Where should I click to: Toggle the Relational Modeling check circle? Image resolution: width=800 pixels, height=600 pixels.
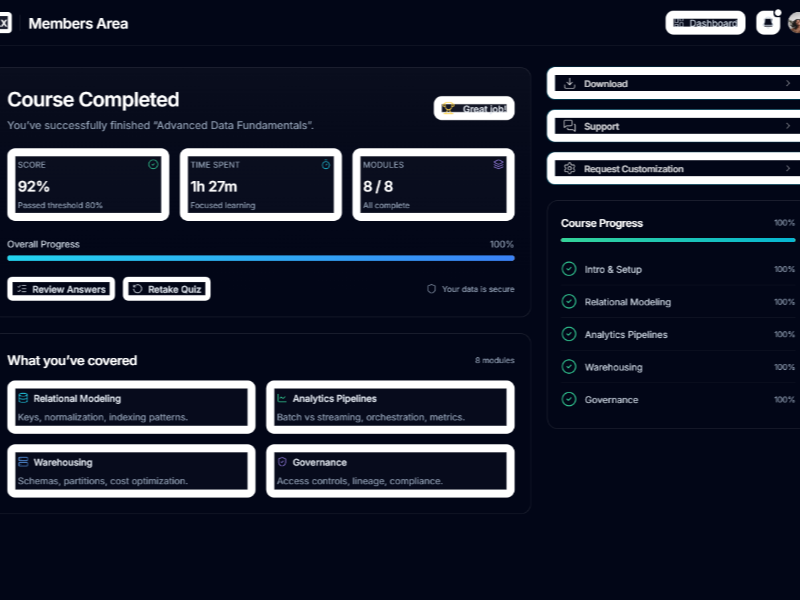tap(569, 302)
